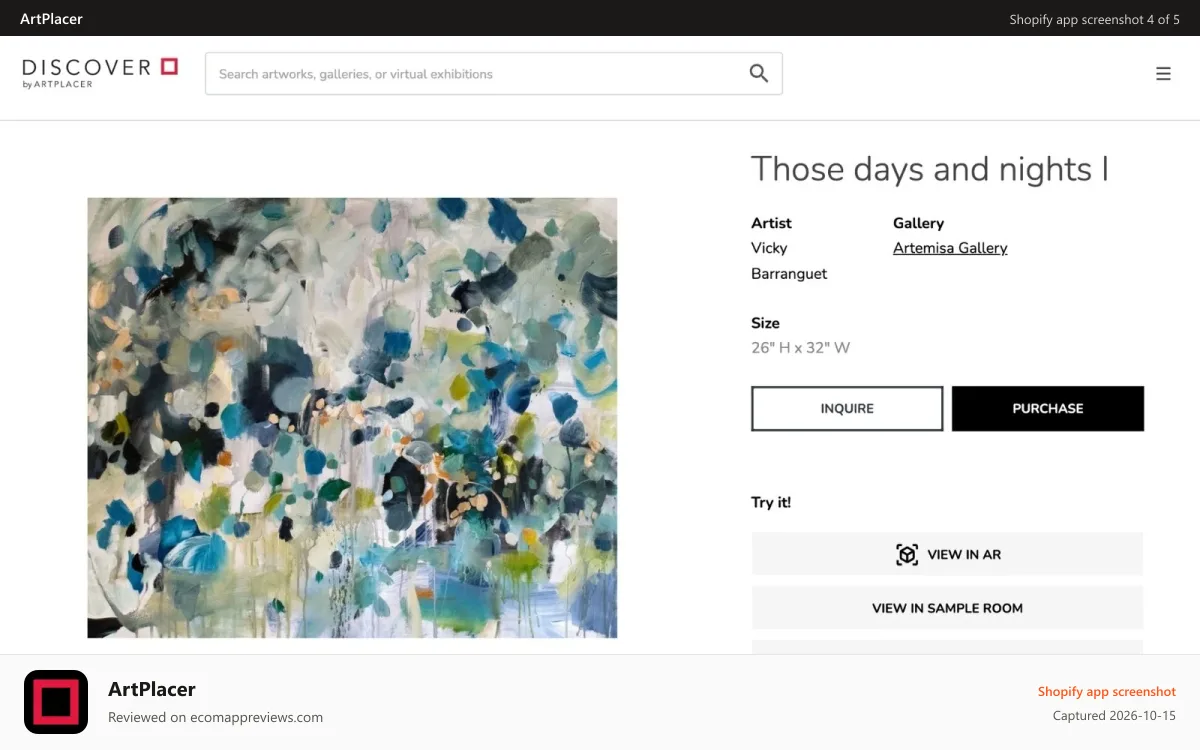Click Shopify app screenshot 4 of 5 text

1094,19
